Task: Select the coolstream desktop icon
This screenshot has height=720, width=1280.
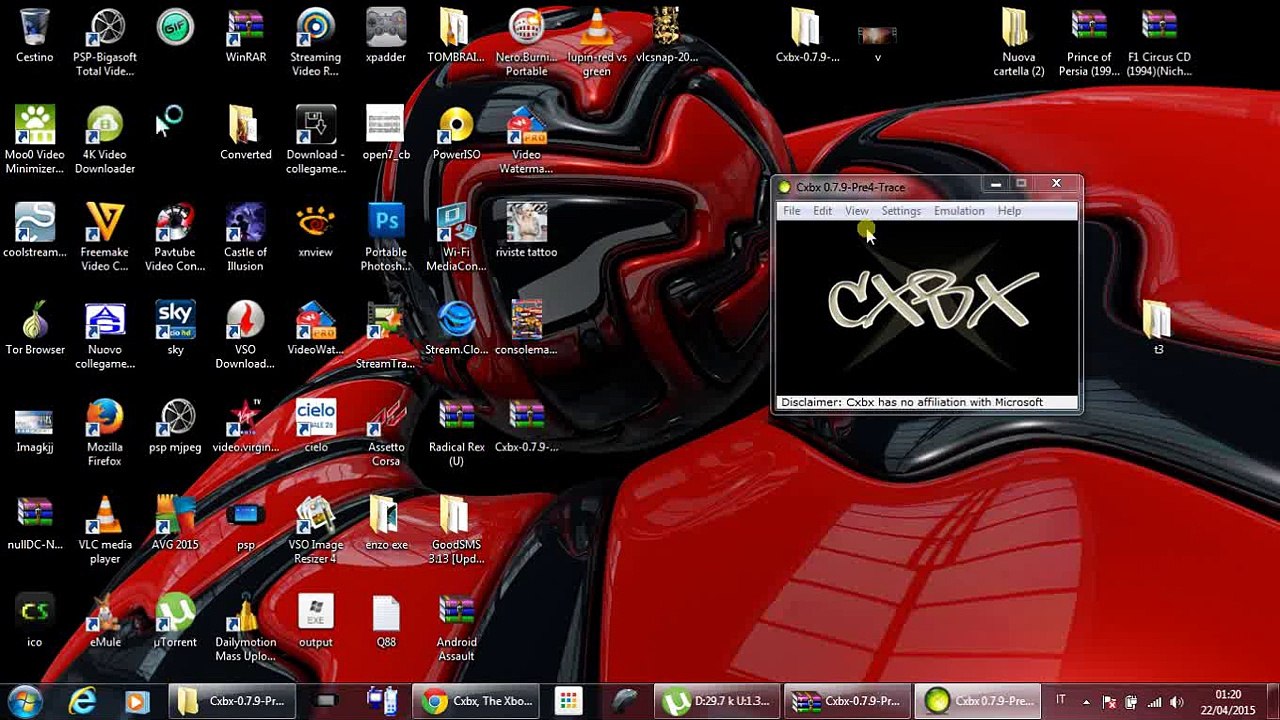Action: (x=35, y=232)
